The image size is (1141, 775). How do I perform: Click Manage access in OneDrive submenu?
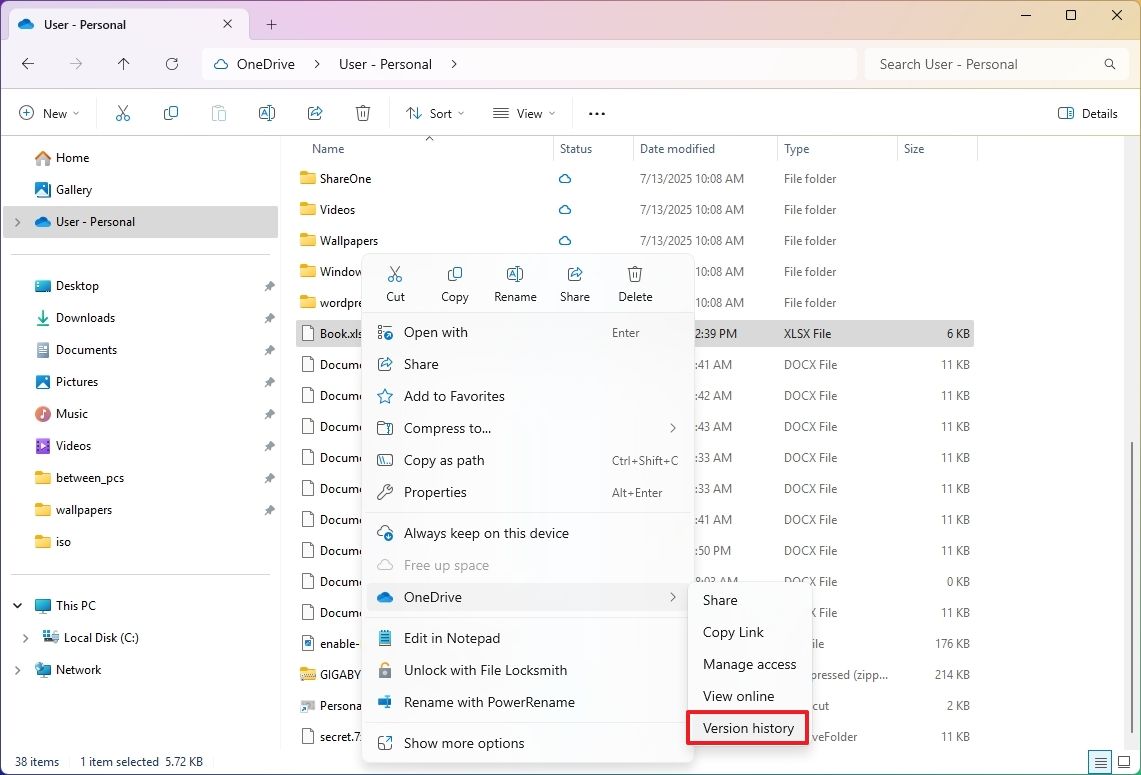pos(748,664)
